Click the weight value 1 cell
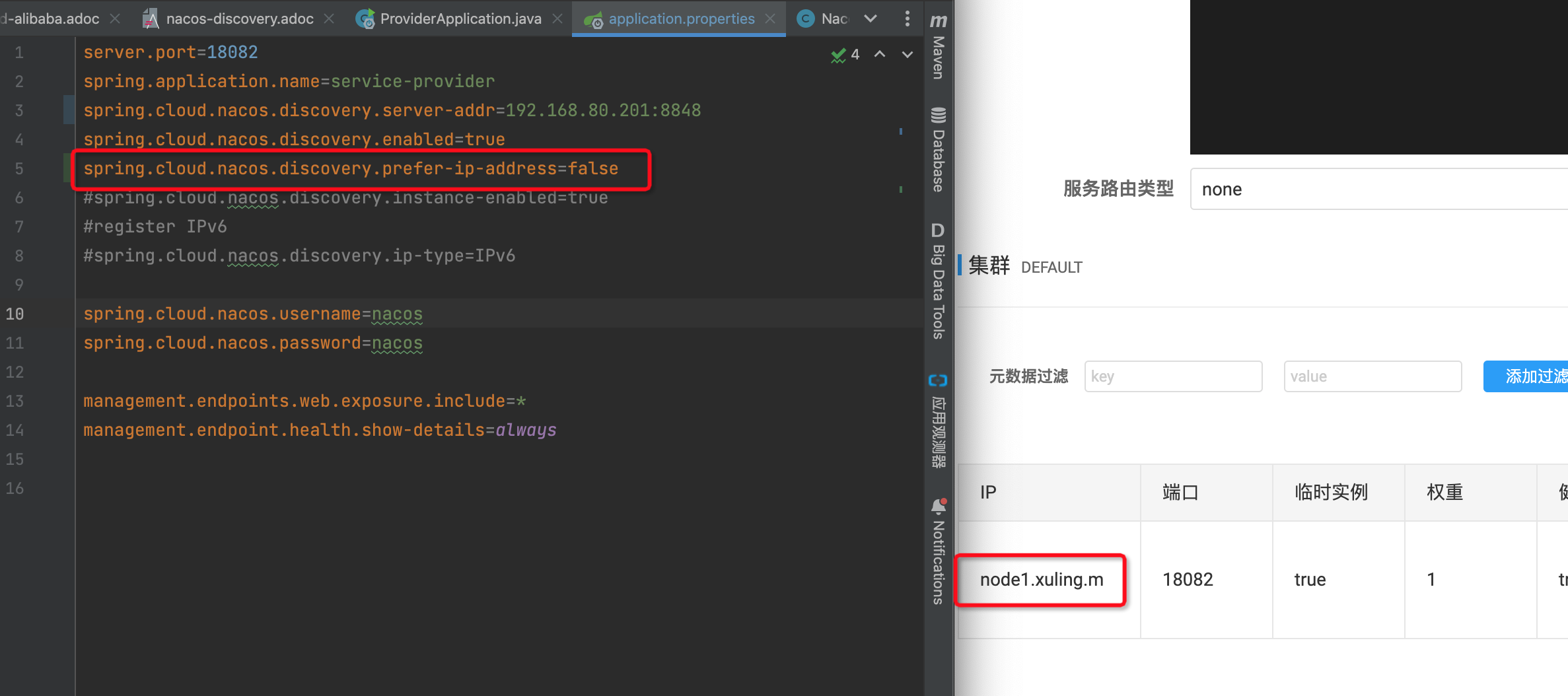The image size is (1568, 696). click(x=1470, y=580)
